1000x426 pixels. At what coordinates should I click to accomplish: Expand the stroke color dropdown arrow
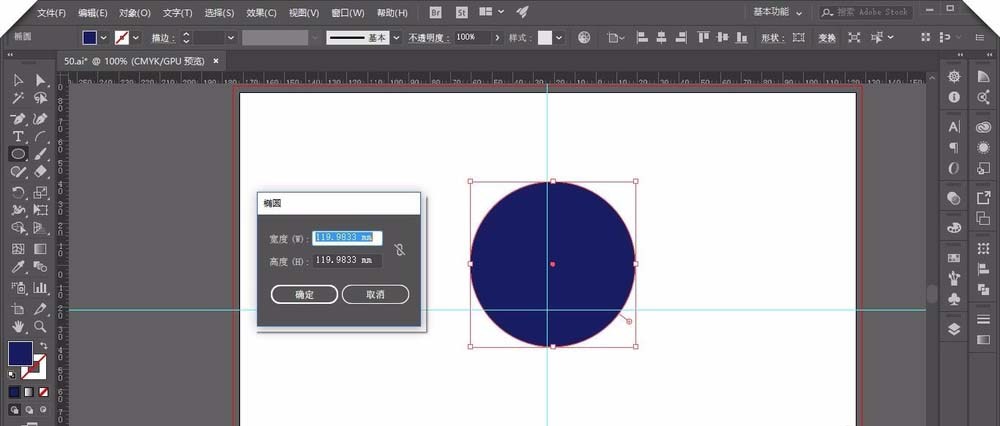[x=135, y=38]
